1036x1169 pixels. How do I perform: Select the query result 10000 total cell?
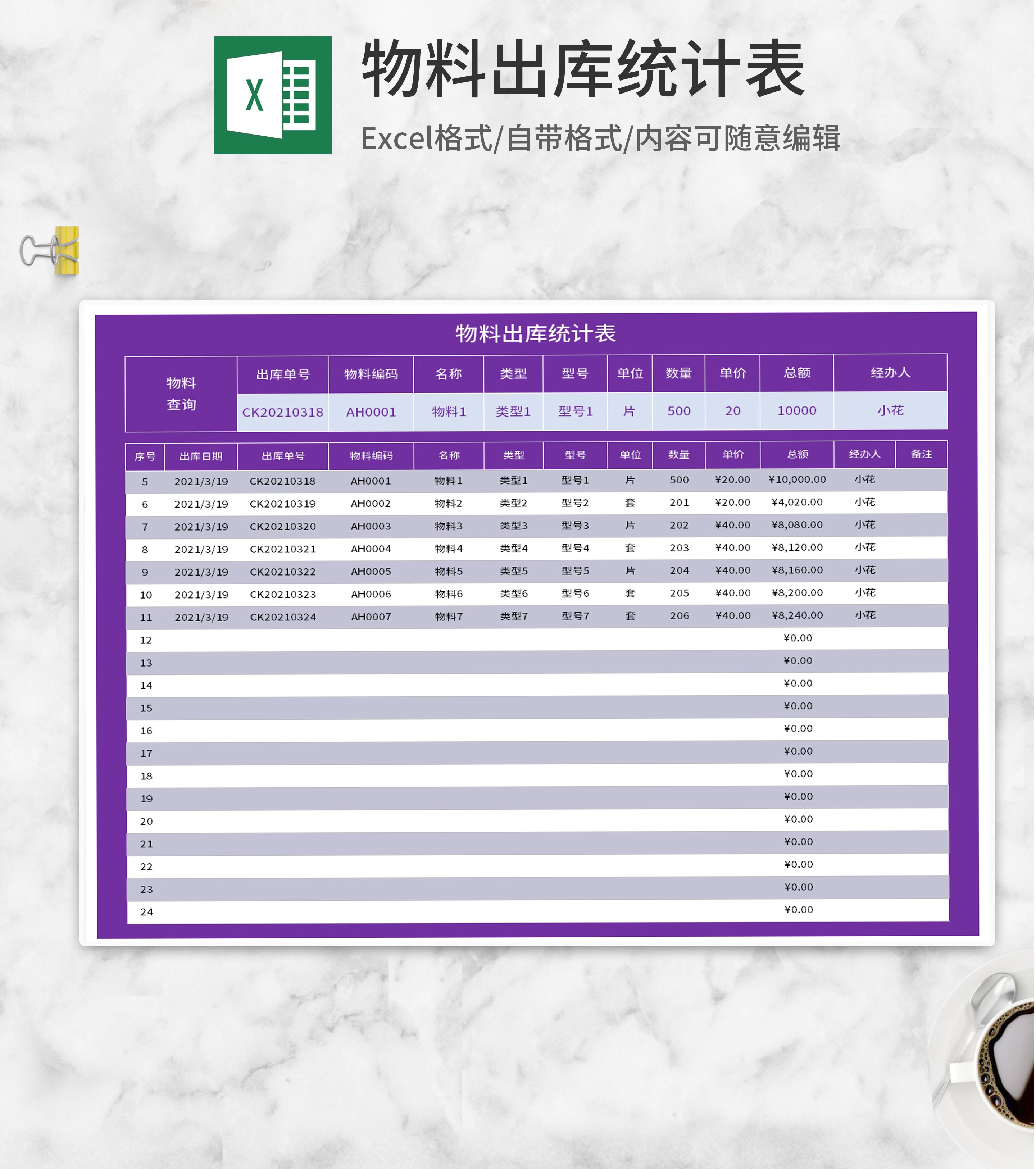click(x=797, y=411)
